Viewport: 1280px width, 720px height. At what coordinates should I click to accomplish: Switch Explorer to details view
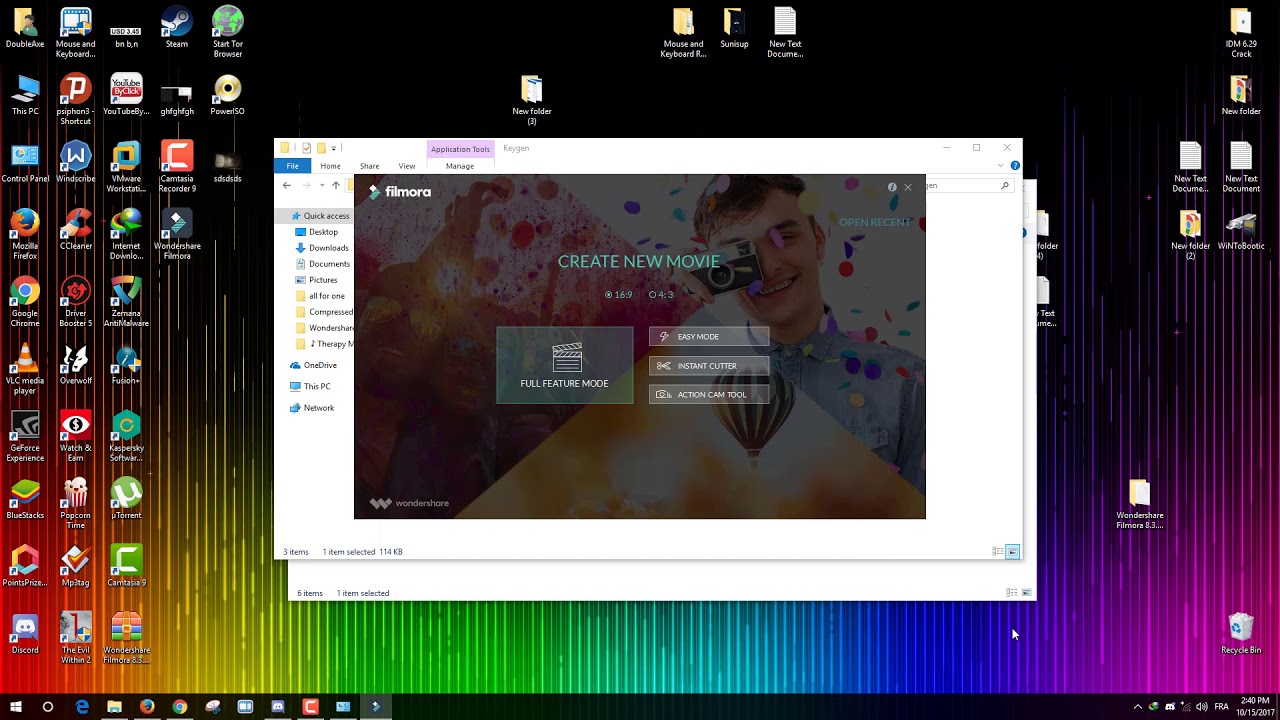[x=997, y=552]
